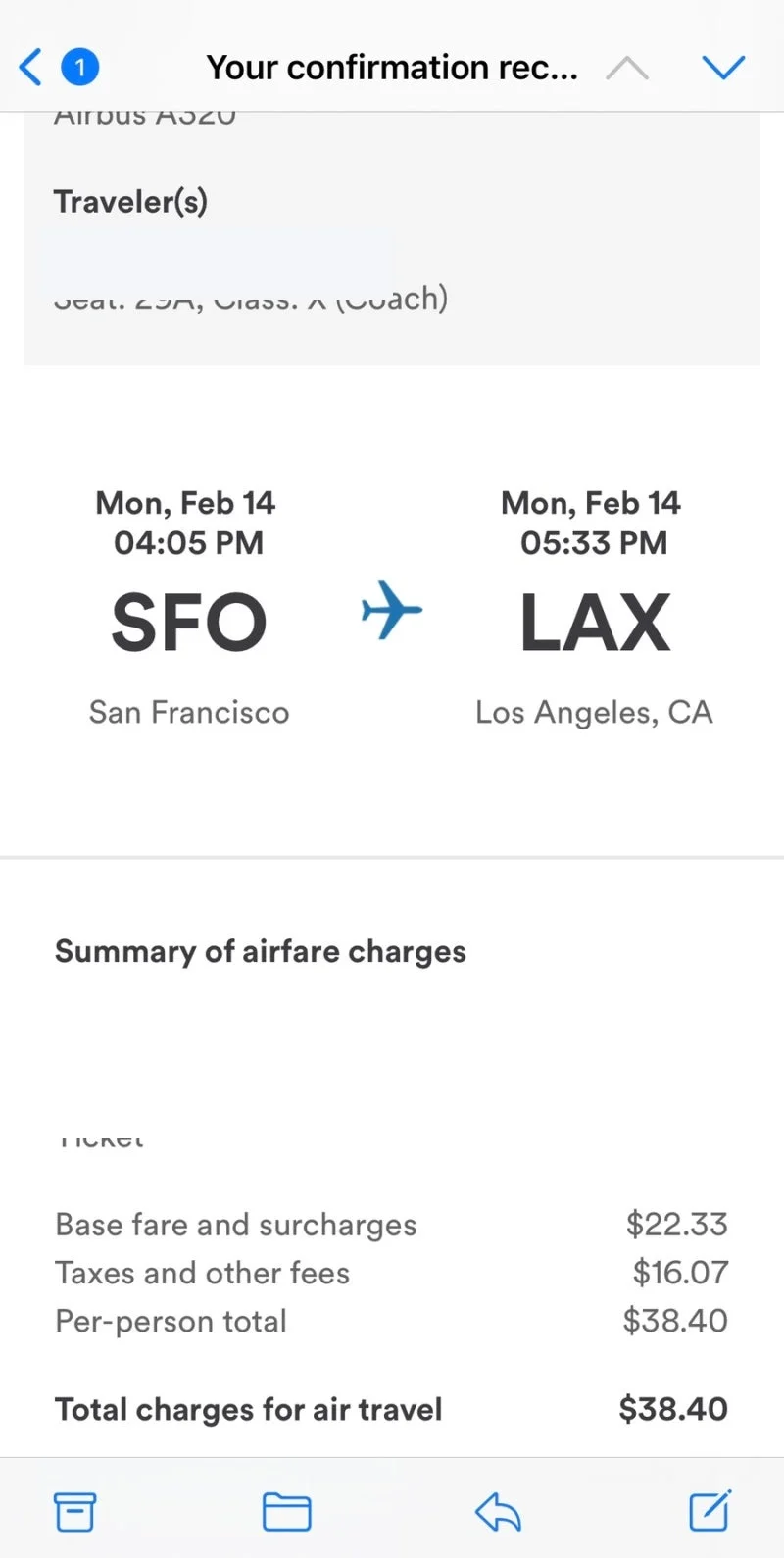Tap the email subject 'Your confirmation rec...'

pyautogui.click(x=392, y=67)
